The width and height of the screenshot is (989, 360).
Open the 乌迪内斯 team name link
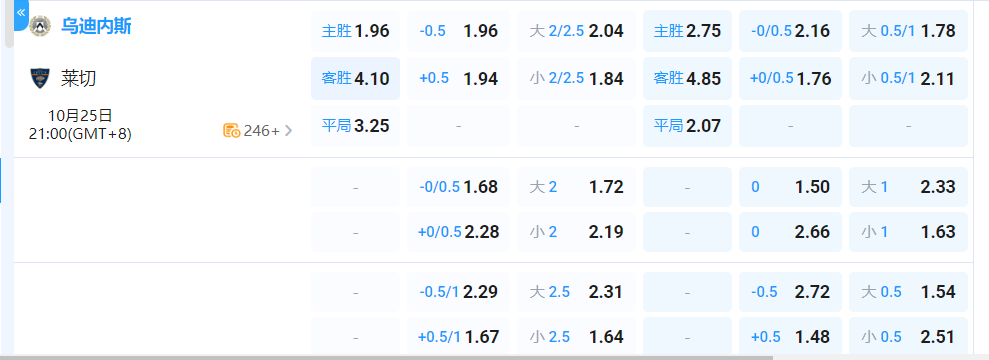[96, 26]
